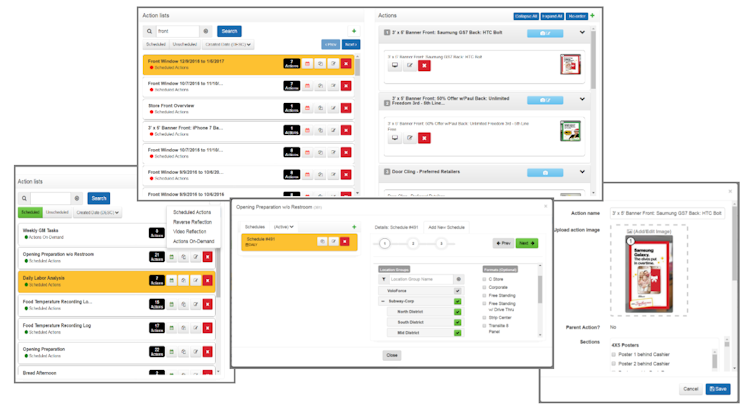Delete the Samsung GS7 banner action
This screenshot has height=410, width=750.
[424, 66]
